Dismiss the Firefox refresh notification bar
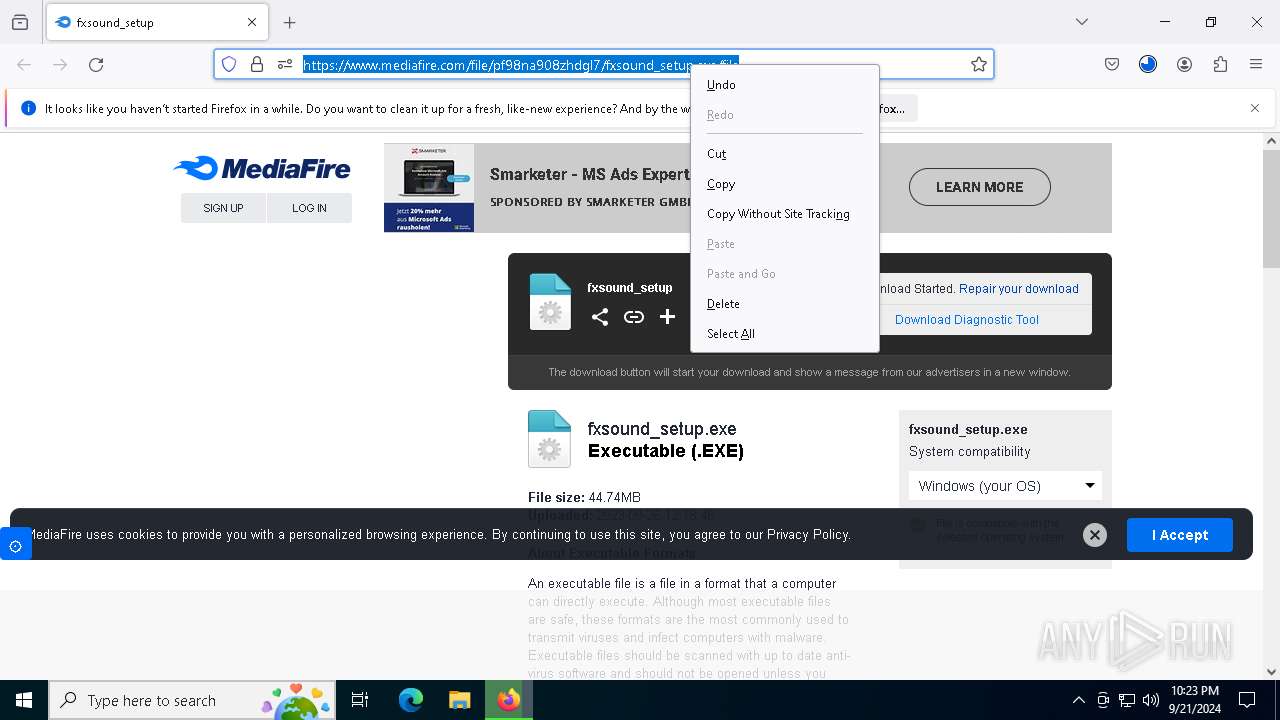Screen dimensions: 1280x720 [1255, 108]
